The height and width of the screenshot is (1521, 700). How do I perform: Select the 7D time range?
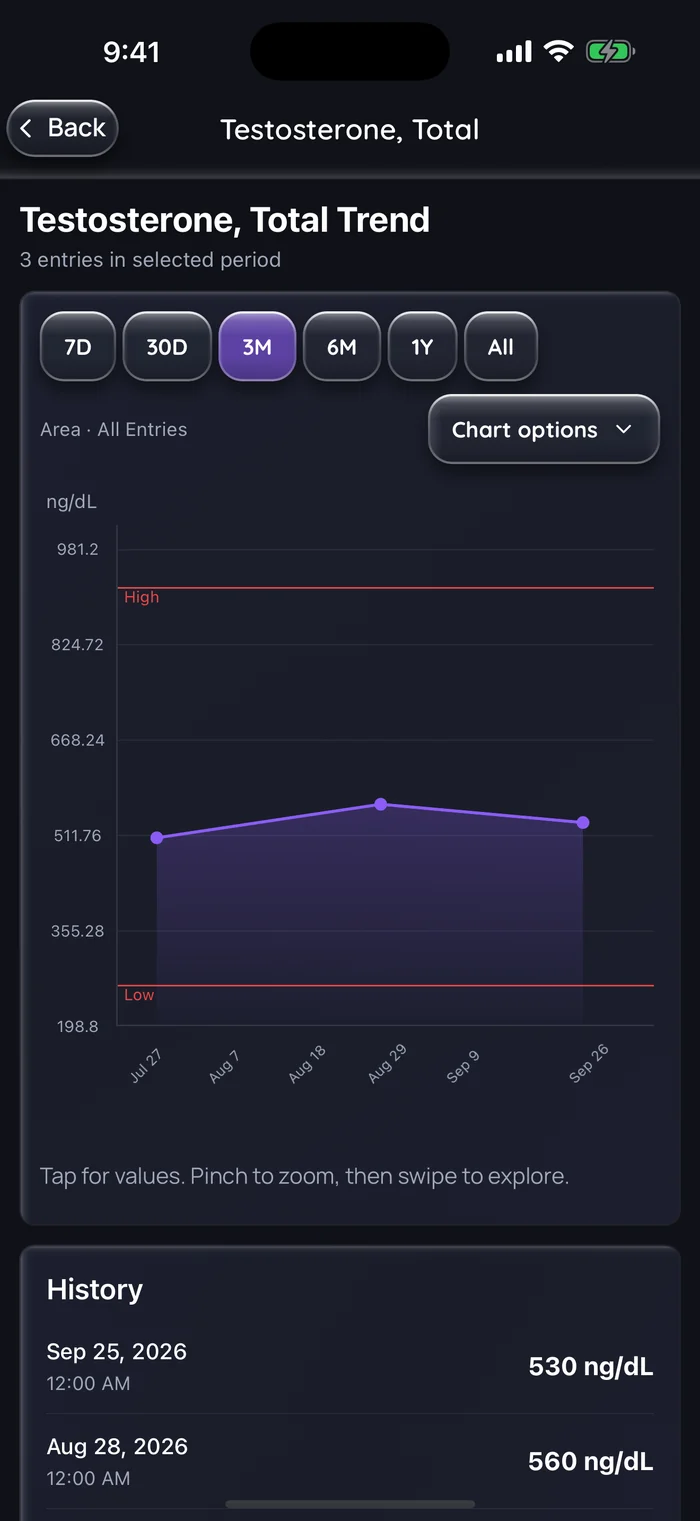click(78, 347)
